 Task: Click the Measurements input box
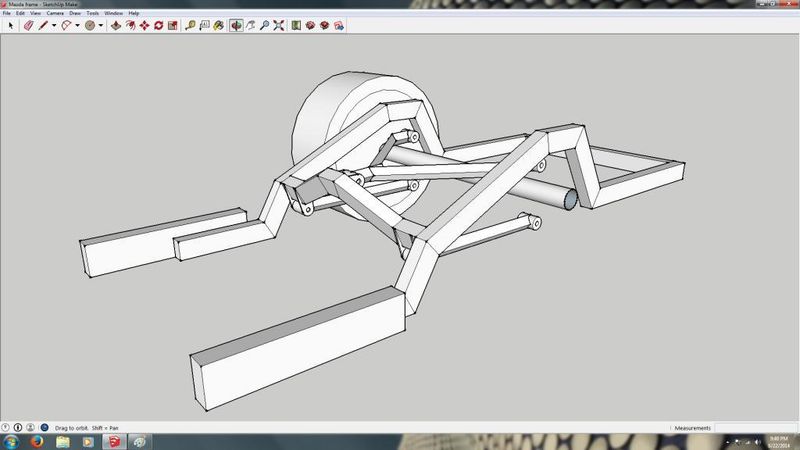(x=757, y=428)
